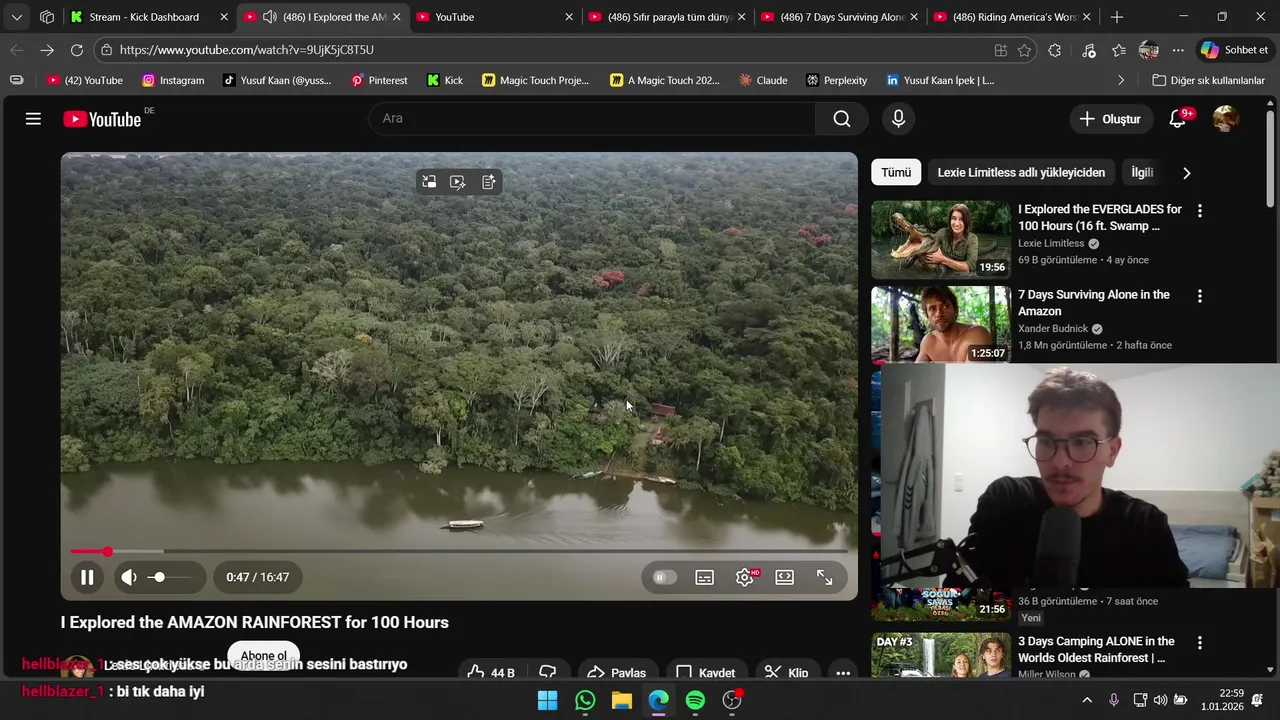Select the Tümü filter chip

[896, 173]
